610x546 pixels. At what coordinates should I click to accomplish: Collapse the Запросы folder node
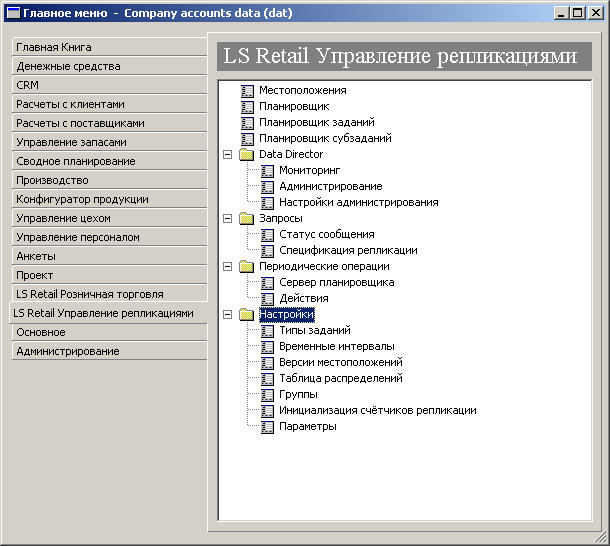227,219
